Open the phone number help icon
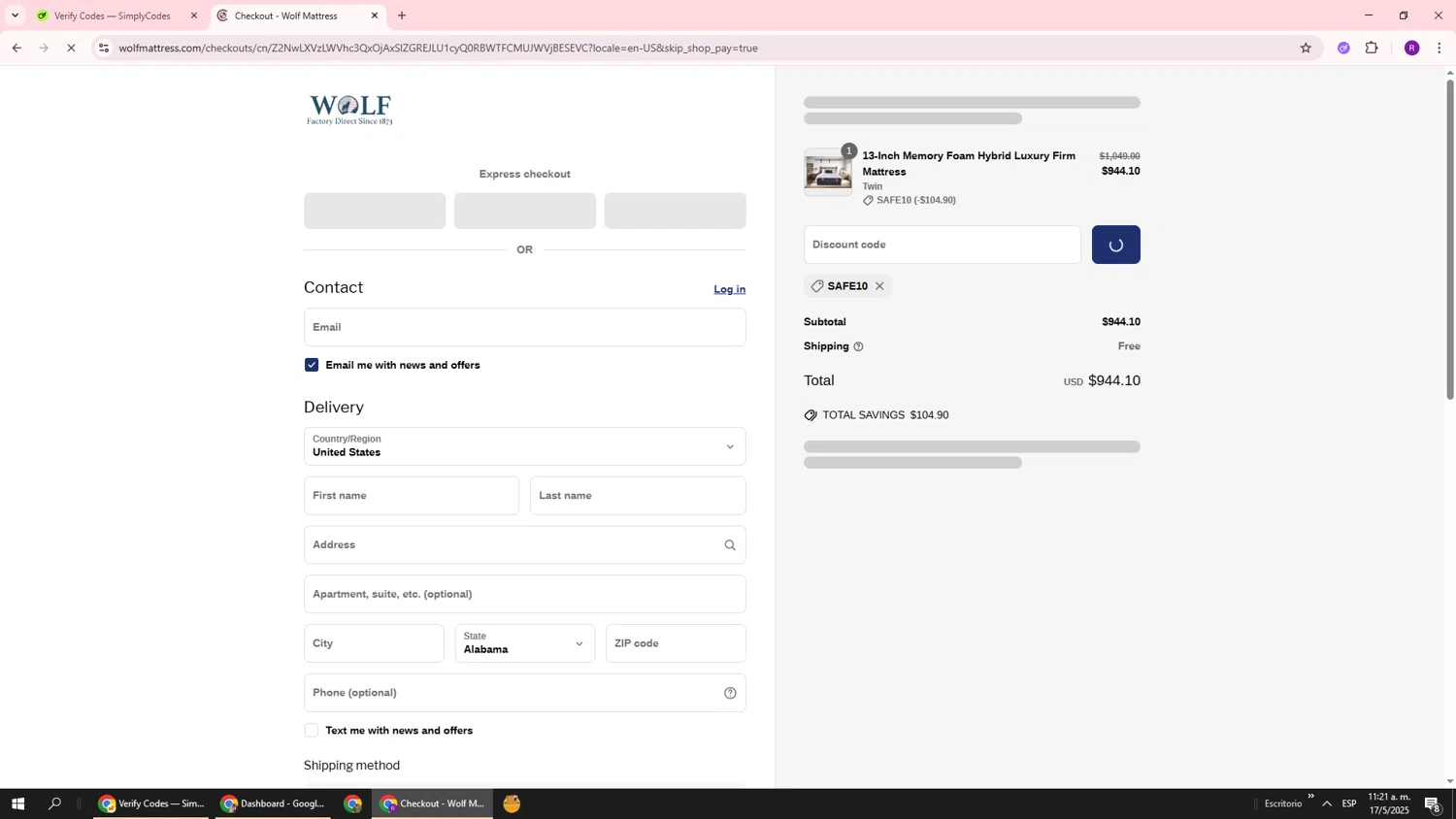1456x819 pixels. [x=730, y=693]
